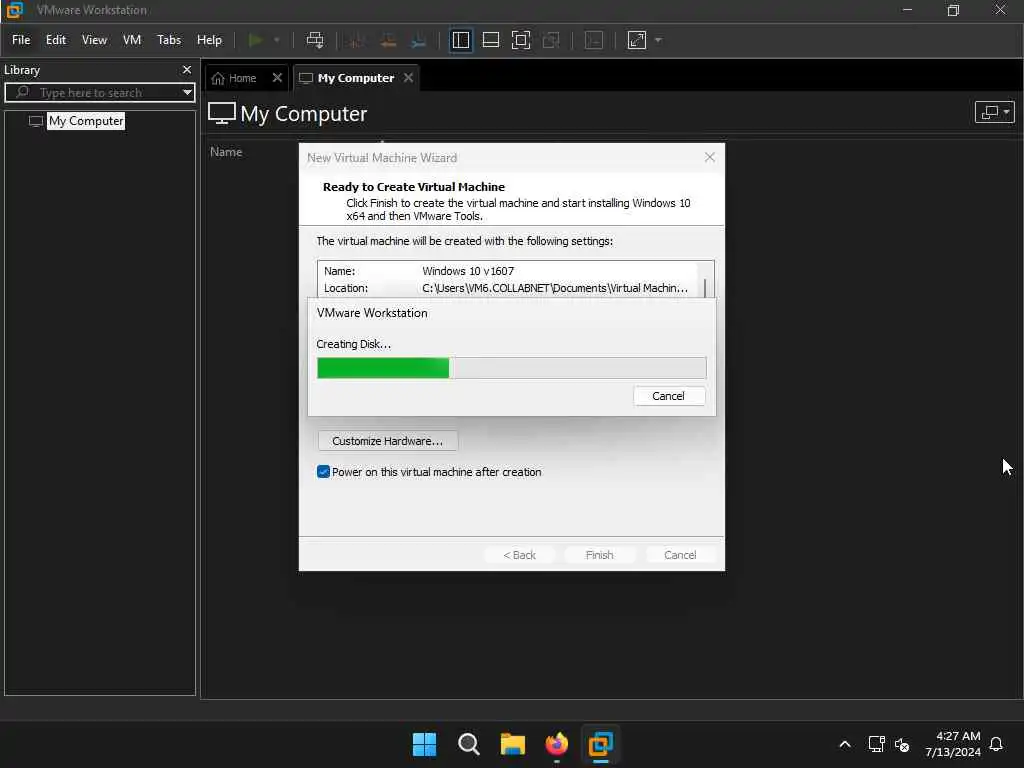Click the Finish button in wizard
Image resolution: width=1024 pixels, height=768 pixels.
click(600, 555)
